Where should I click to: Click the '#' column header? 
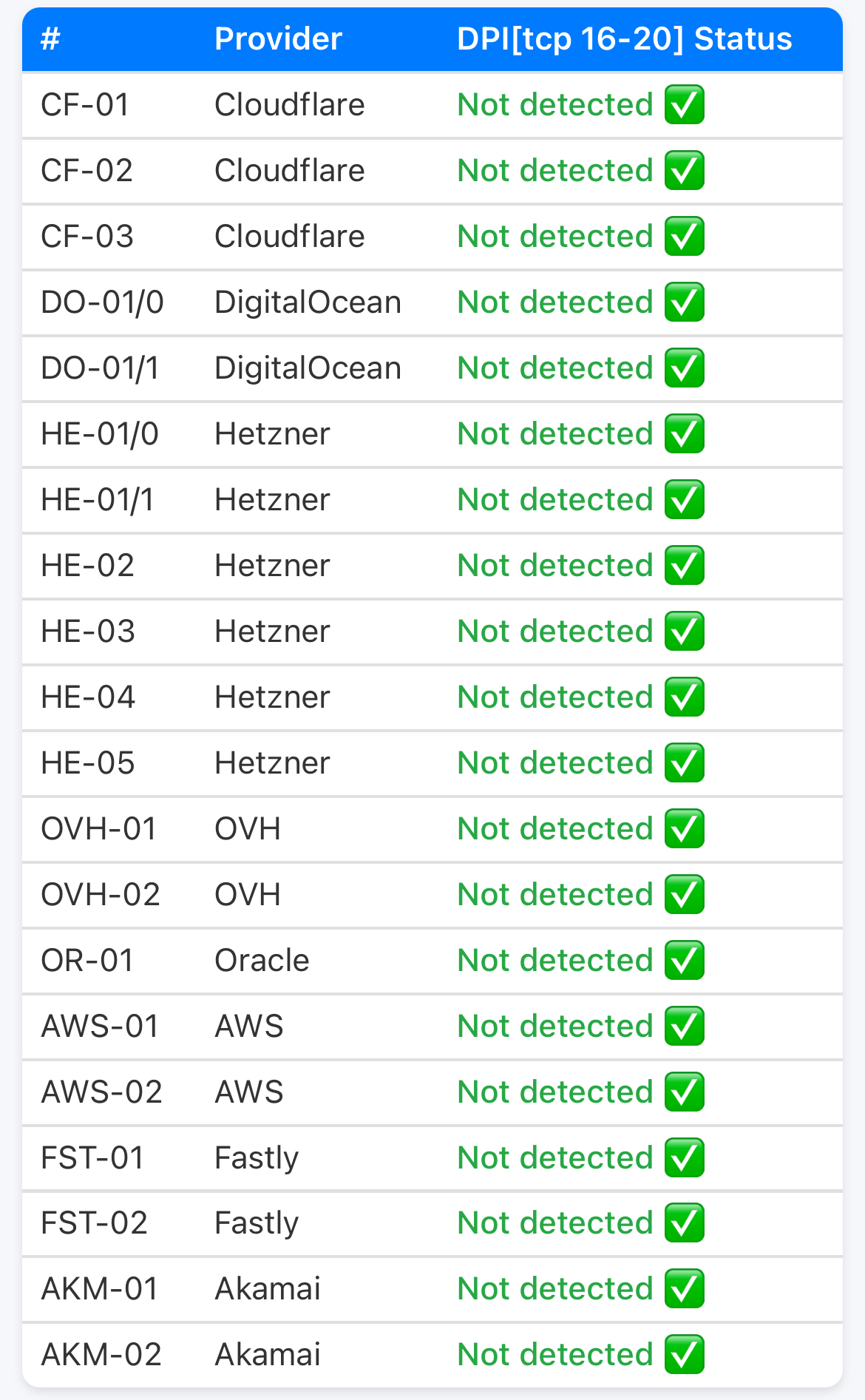[x=50, y=39]
